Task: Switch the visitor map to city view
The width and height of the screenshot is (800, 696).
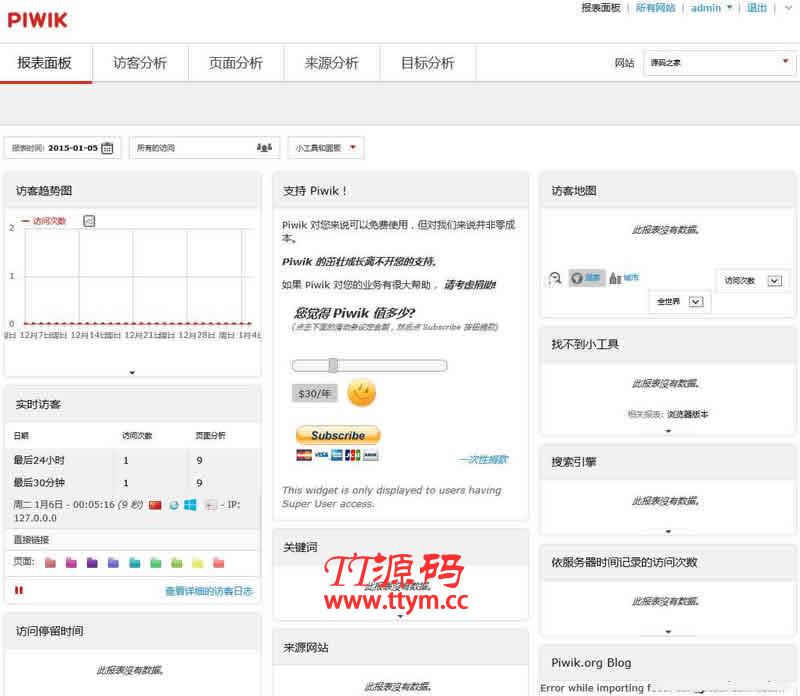Action: [624, 278]
